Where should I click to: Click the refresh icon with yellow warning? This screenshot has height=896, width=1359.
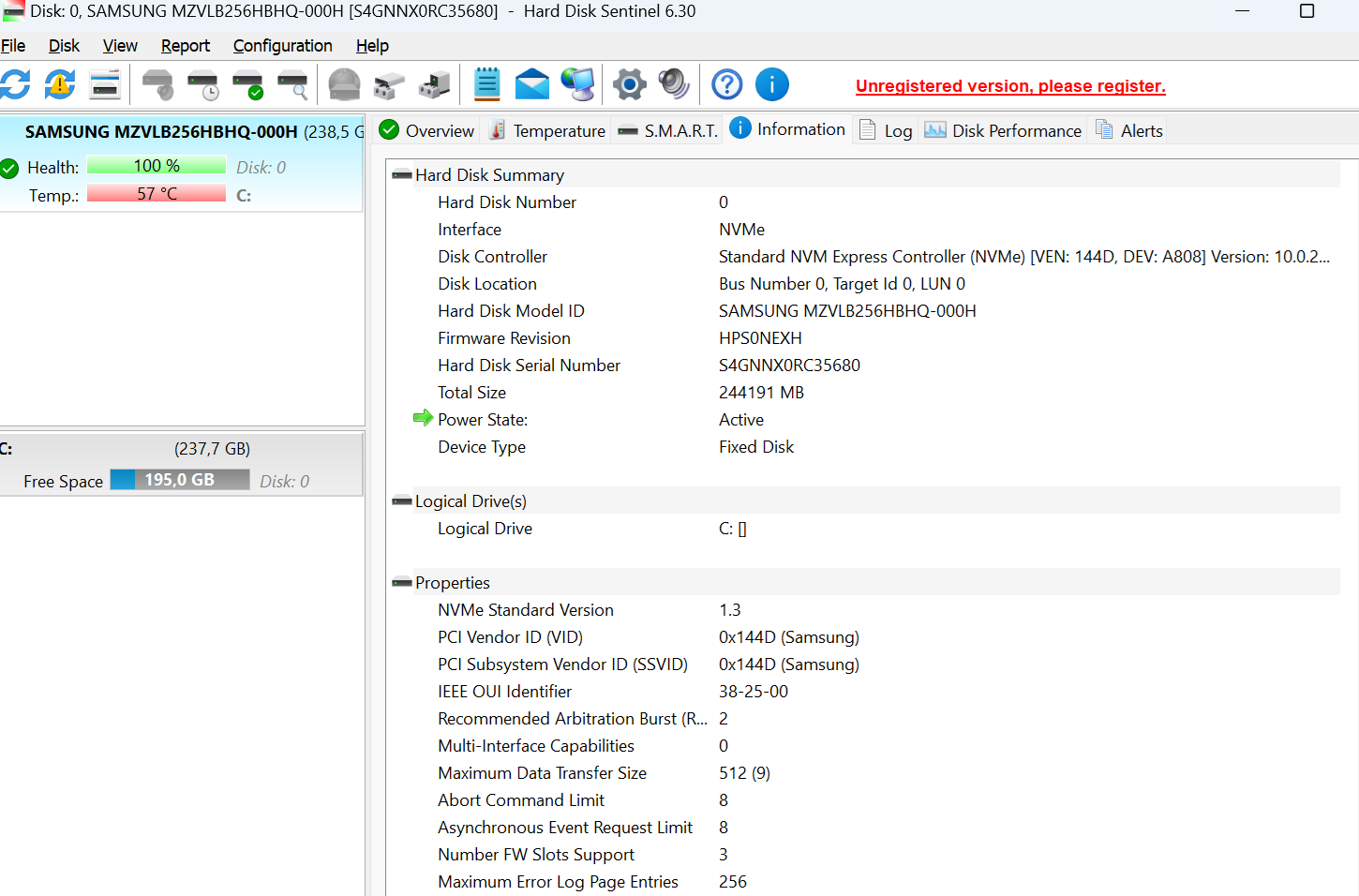[x=60, y=84]
